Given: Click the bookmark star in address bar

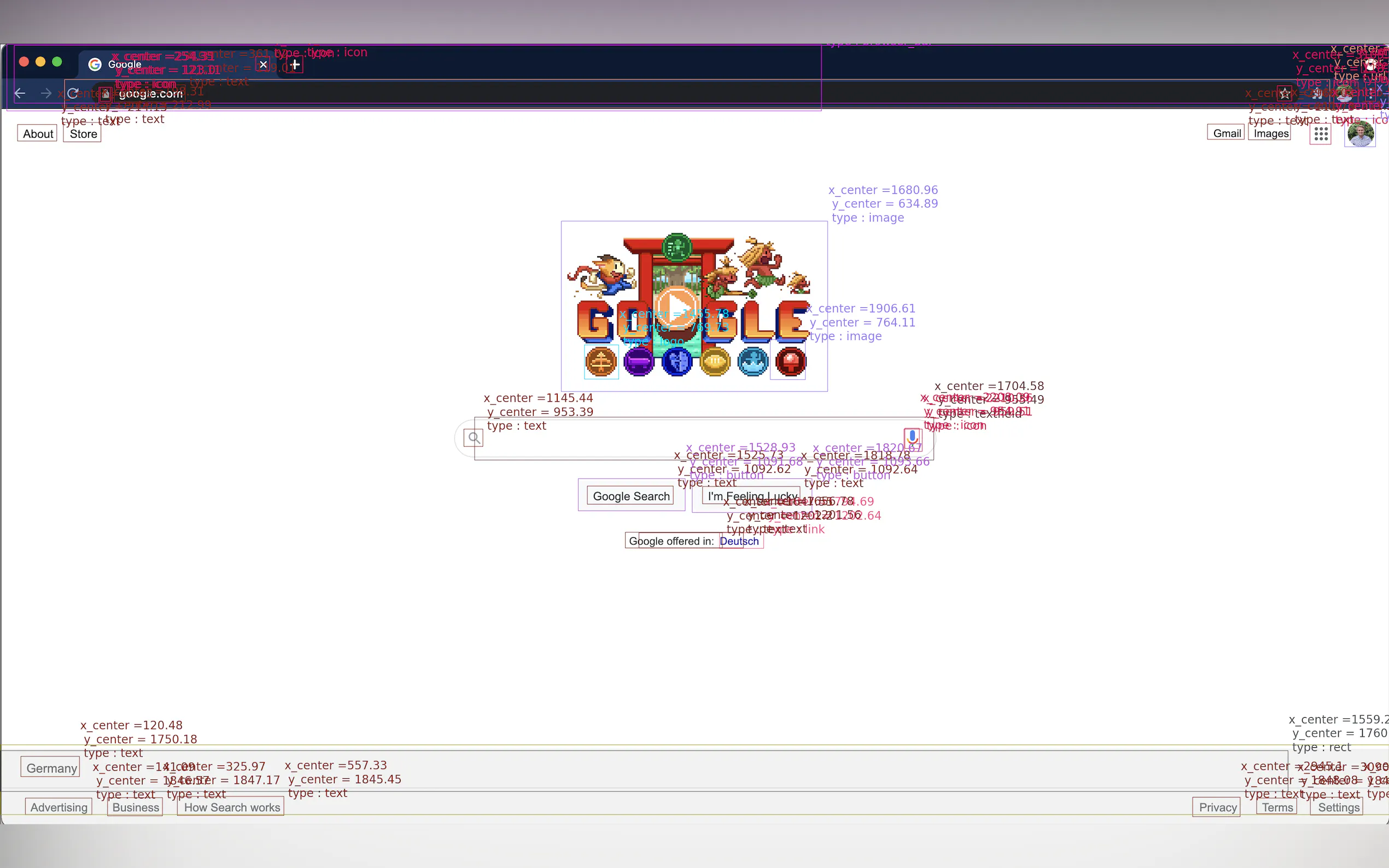Looking at the screenshot, I should 1285,93.
